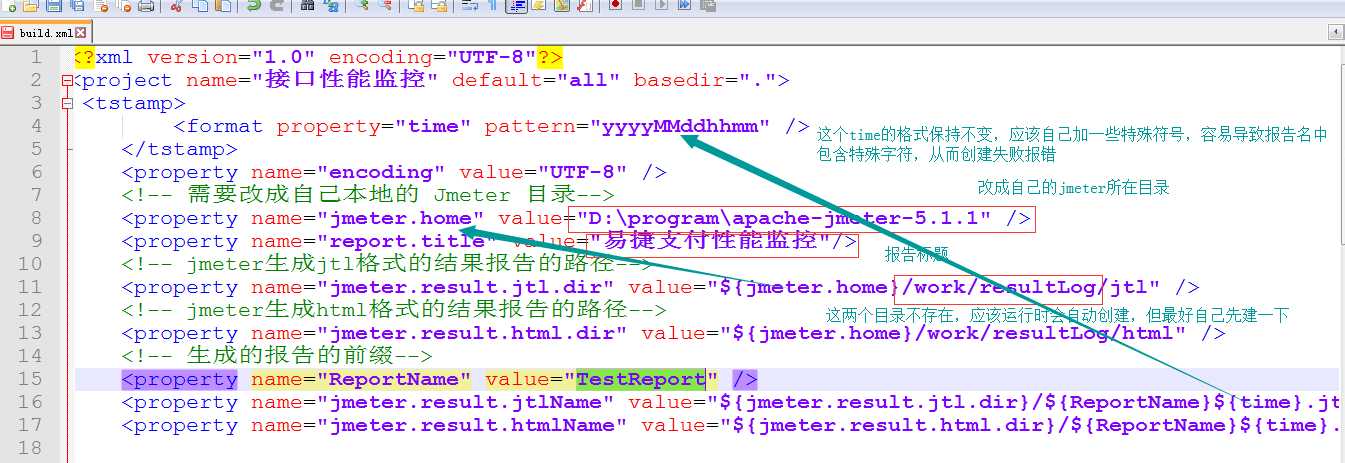1345x463 pixels.
Task: Click the Print toolbar icon
Action: (146, 6)
